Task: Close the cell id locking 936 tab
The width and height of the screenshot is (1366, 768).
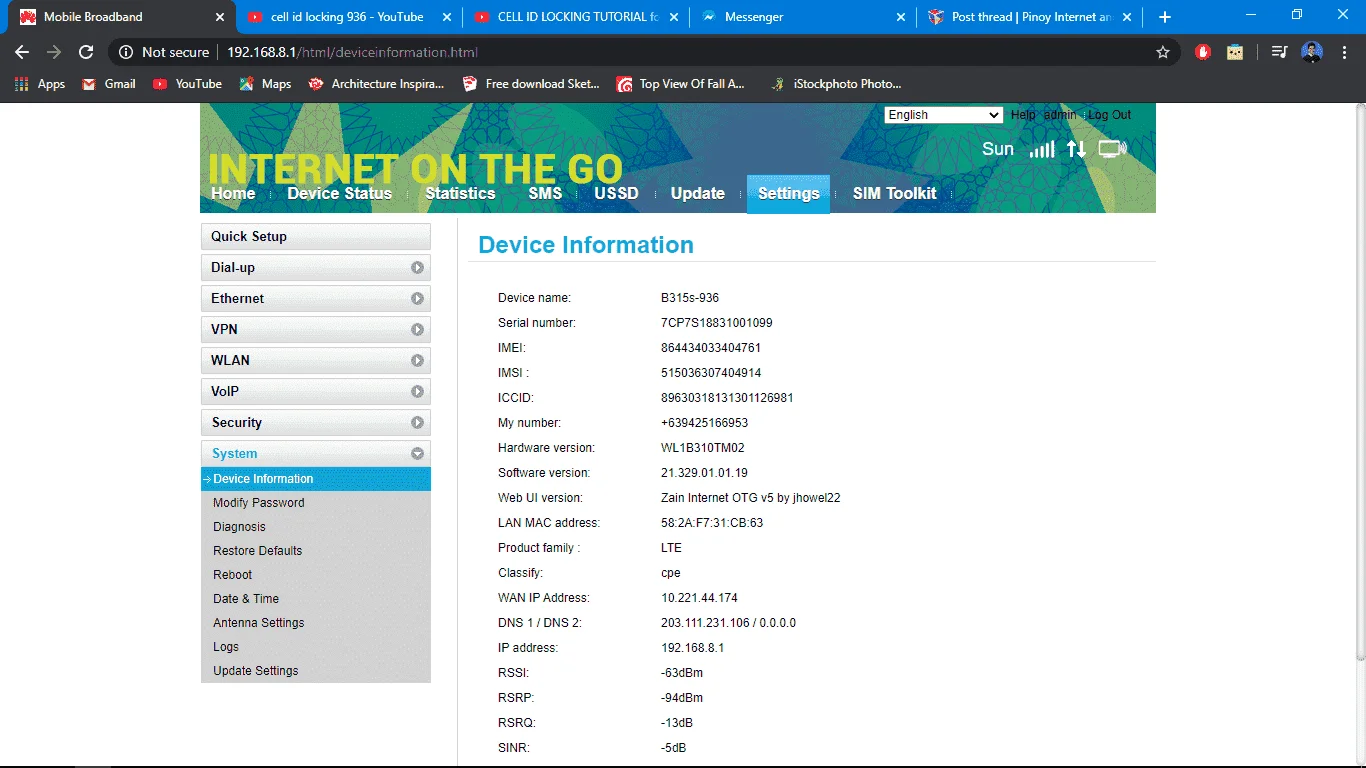Action: (x=446, y=17)
